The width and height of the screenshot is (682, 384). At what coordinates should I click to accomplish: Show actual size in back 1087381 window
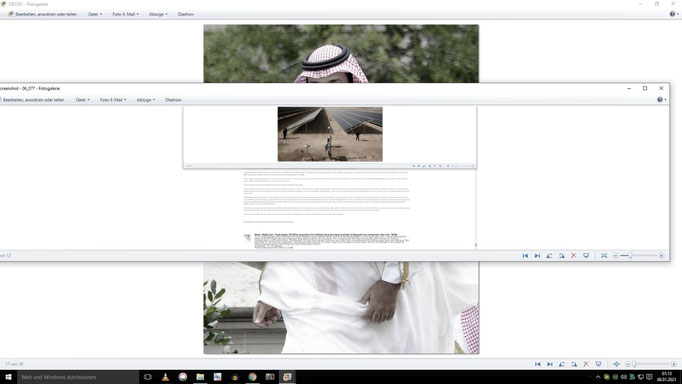tap(616, 364)
